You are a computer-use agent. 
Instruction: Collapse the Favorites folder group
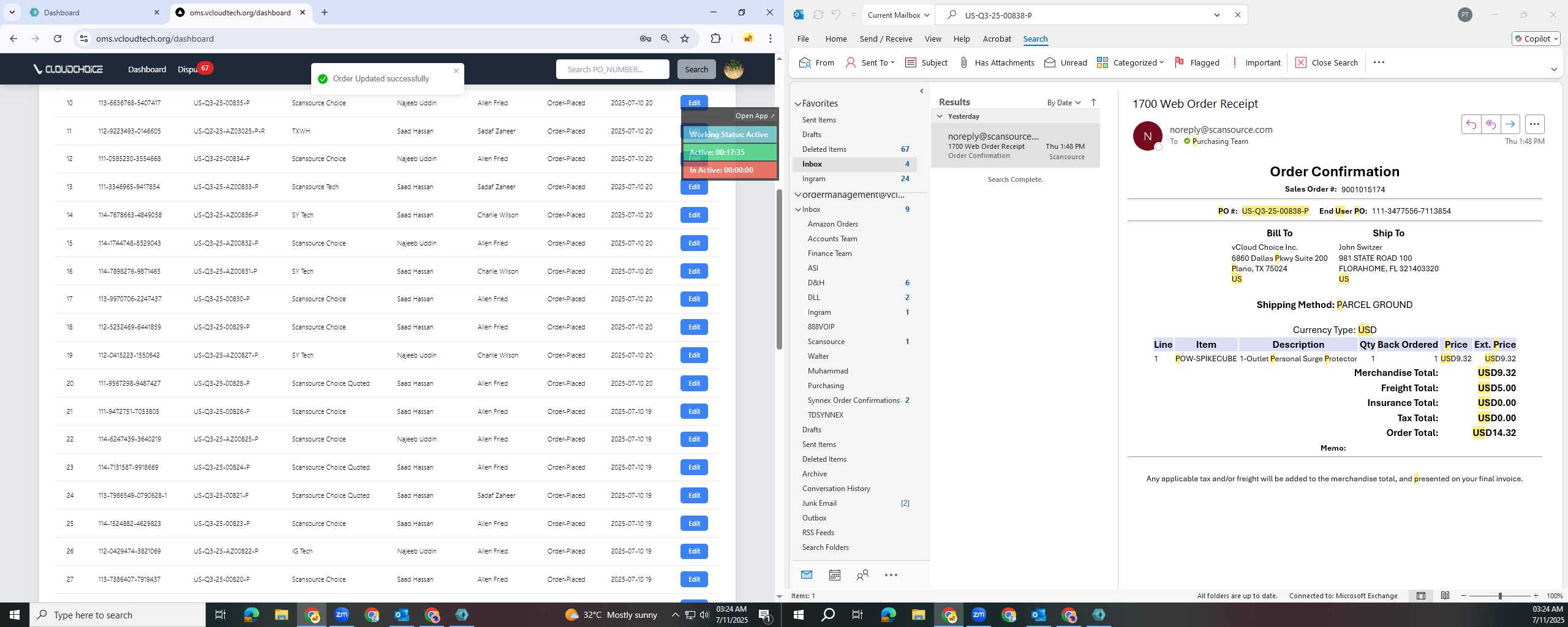798,103
